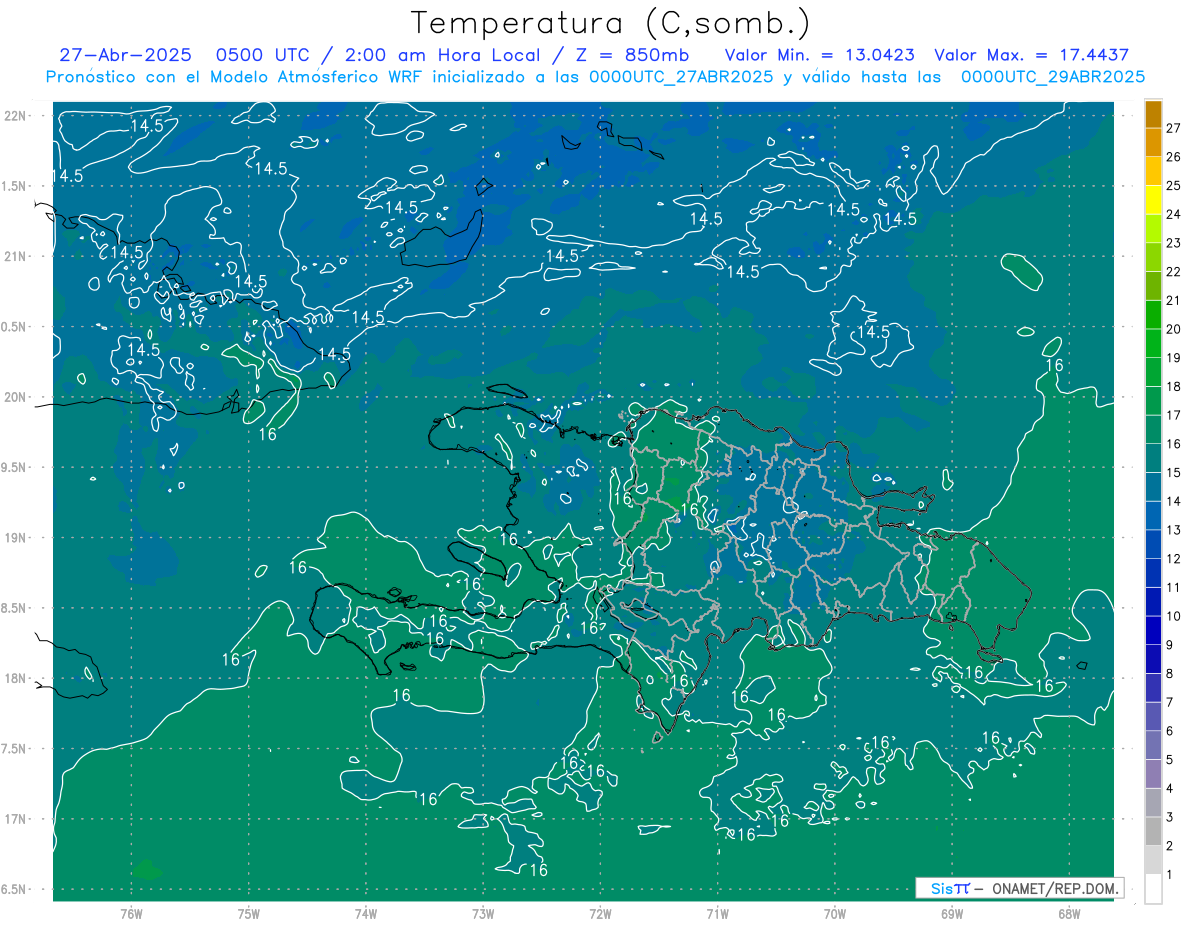
Task: Click the '73W' longitude axis label
Action: 483,914
